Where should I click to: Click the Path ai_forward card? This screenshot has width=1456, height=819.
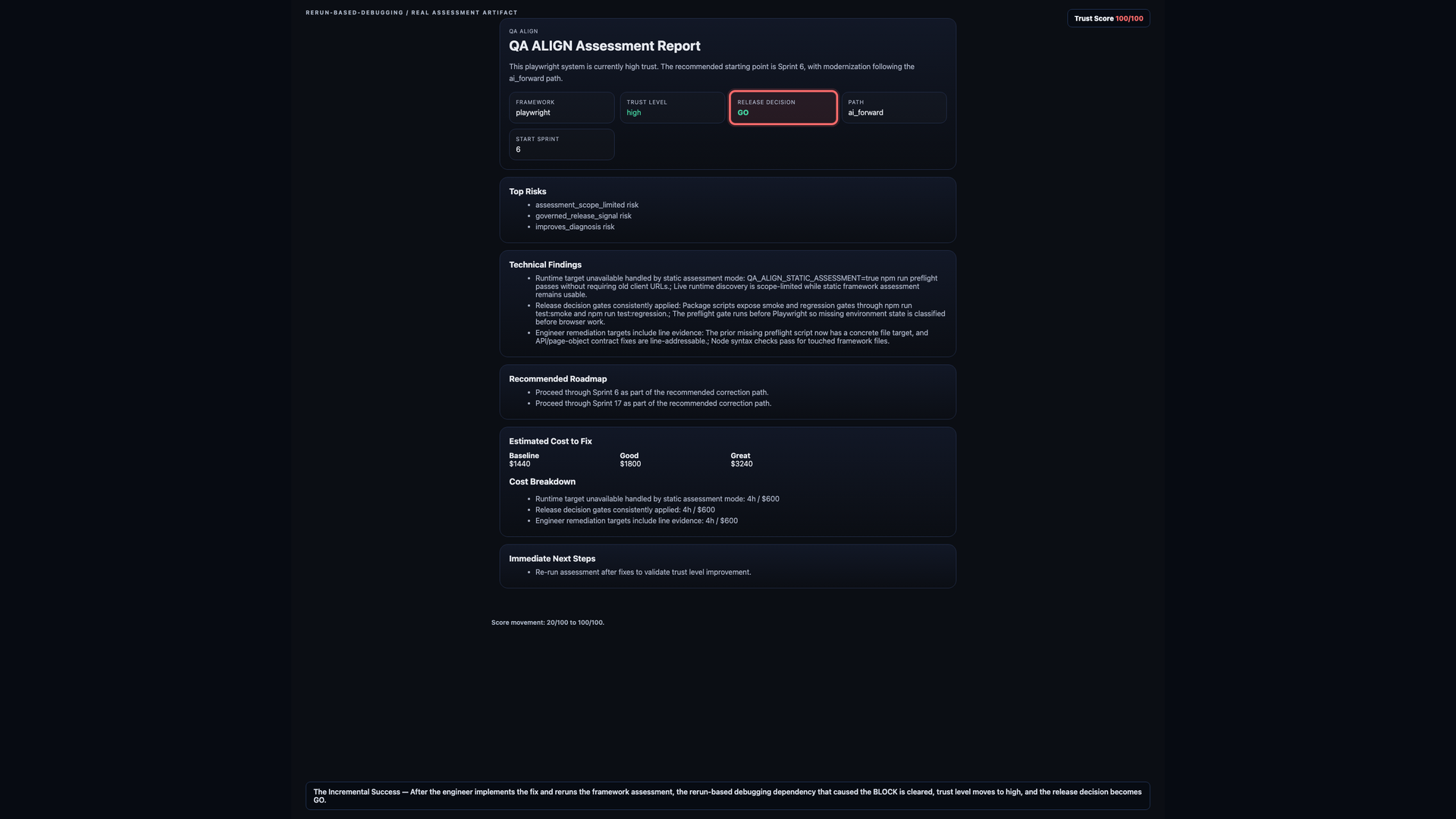point(893,108)
